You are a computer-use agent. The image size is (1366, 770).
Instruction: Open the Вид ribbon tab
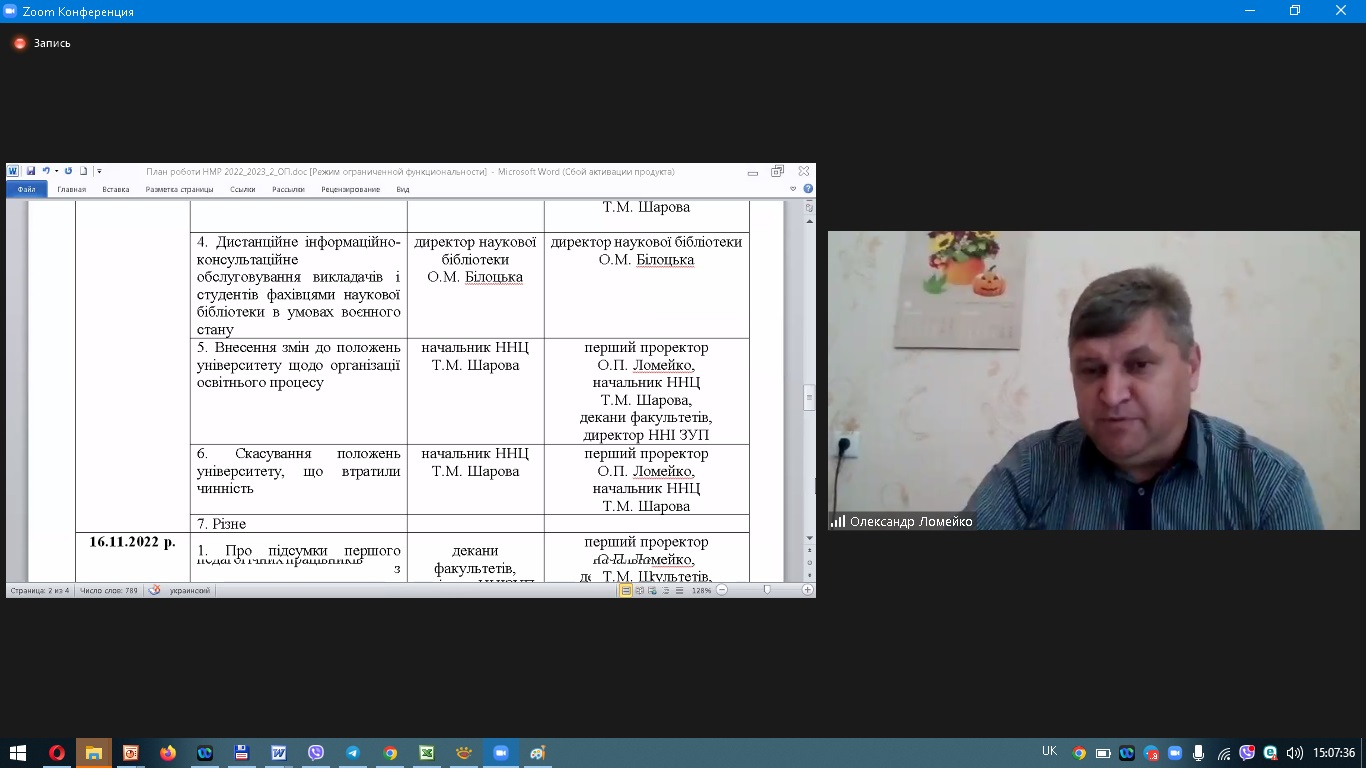pyautogui.click(x=403, y=189)
